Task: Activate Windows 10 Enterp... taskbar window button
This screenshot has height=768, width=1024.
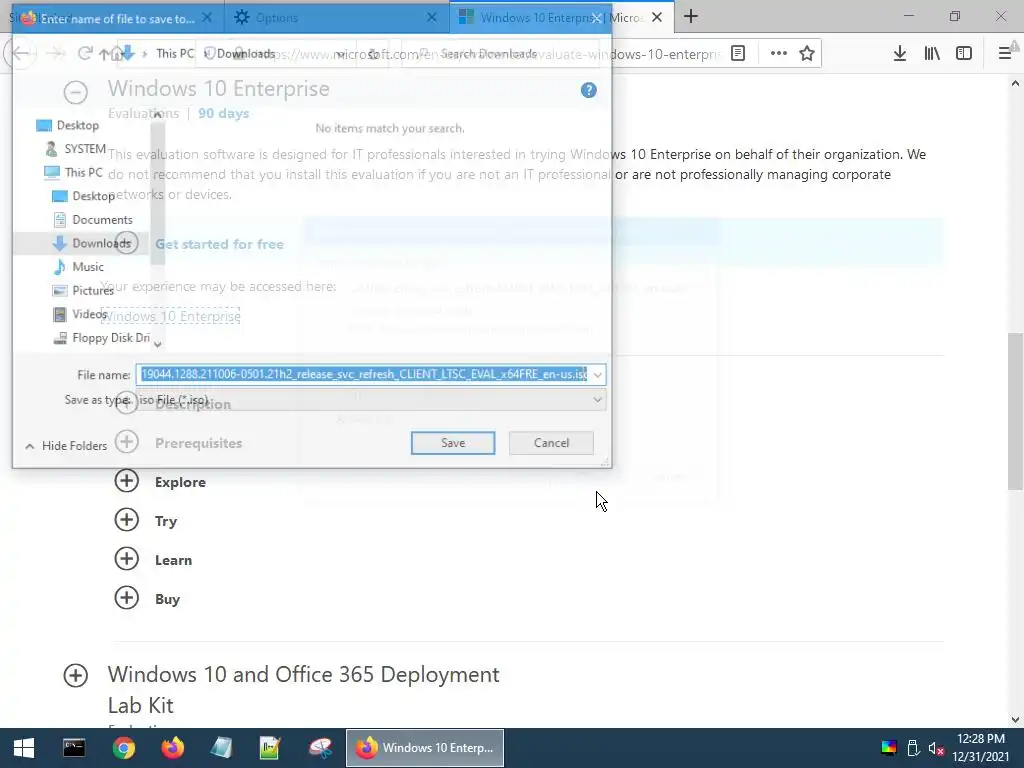Action: pyautogui.click(x=424, y=748)
